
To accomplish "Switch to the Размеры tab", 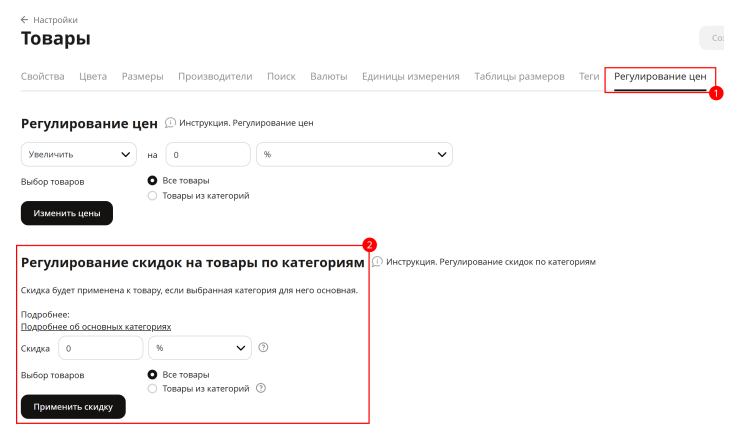I will (143, 76).
